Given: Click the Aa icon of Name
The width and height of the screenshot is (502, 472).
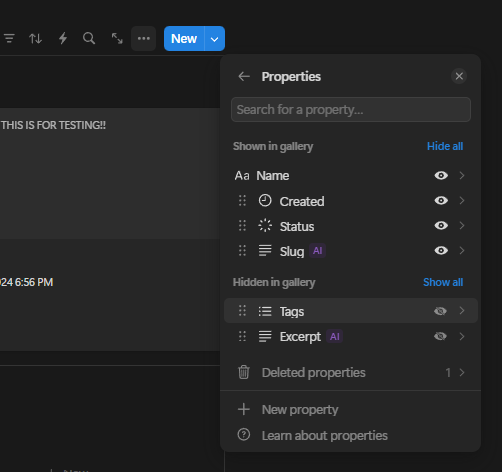Looking at the screenshot, I should [242, 176].
